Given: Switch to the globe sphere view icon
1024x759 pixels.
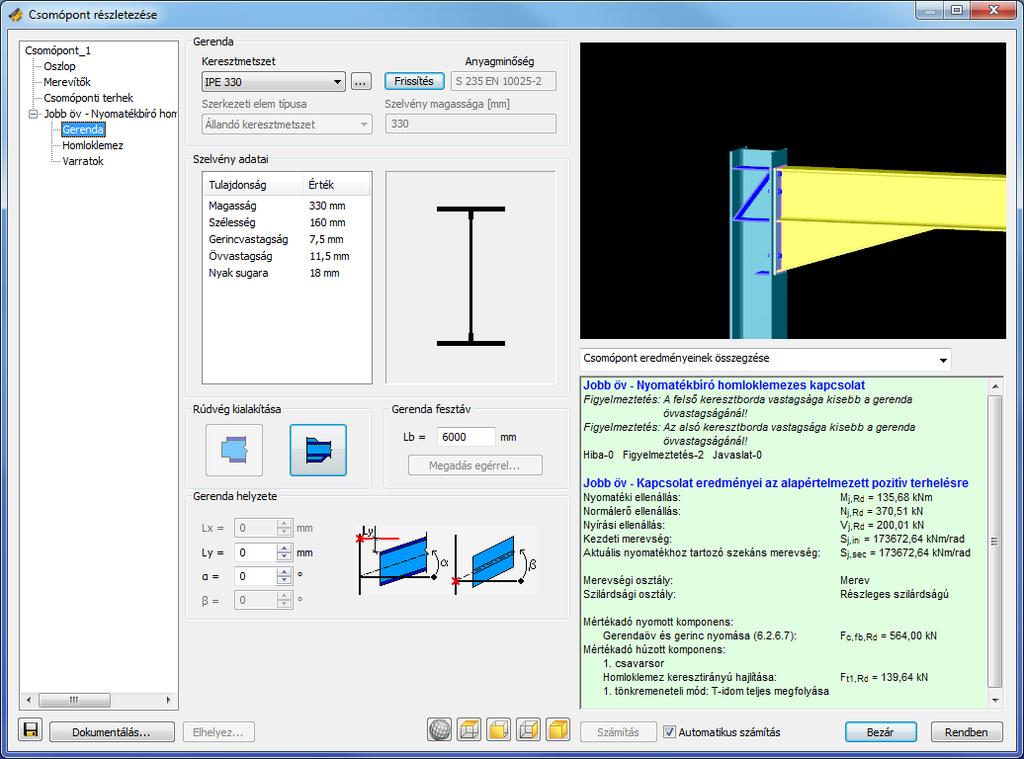Looking at the screenshot, I should 440,730.
